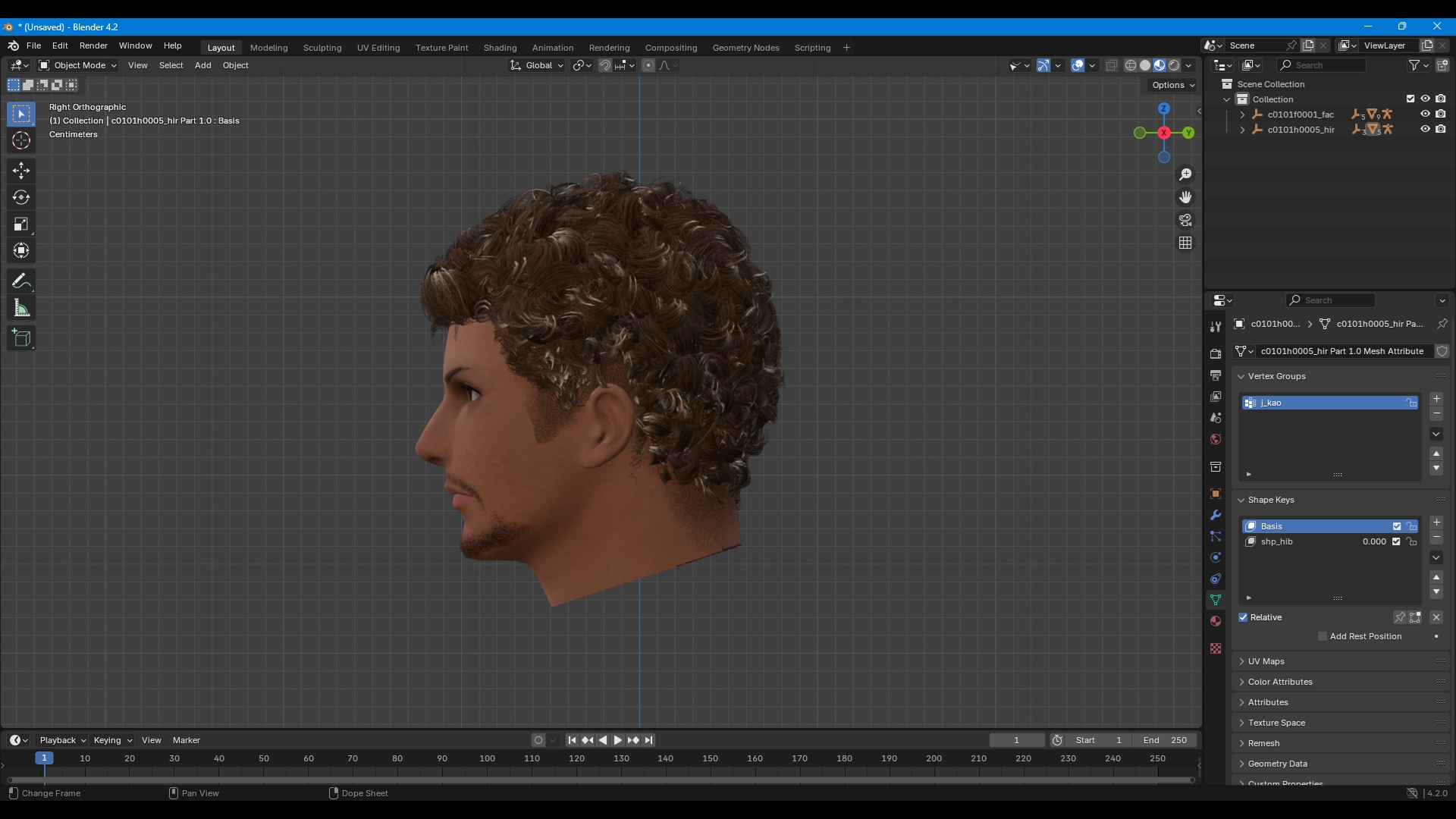The image size is (1456, 819).
Task: Expand the UV Maps panel
Action: click(1266, 661)
